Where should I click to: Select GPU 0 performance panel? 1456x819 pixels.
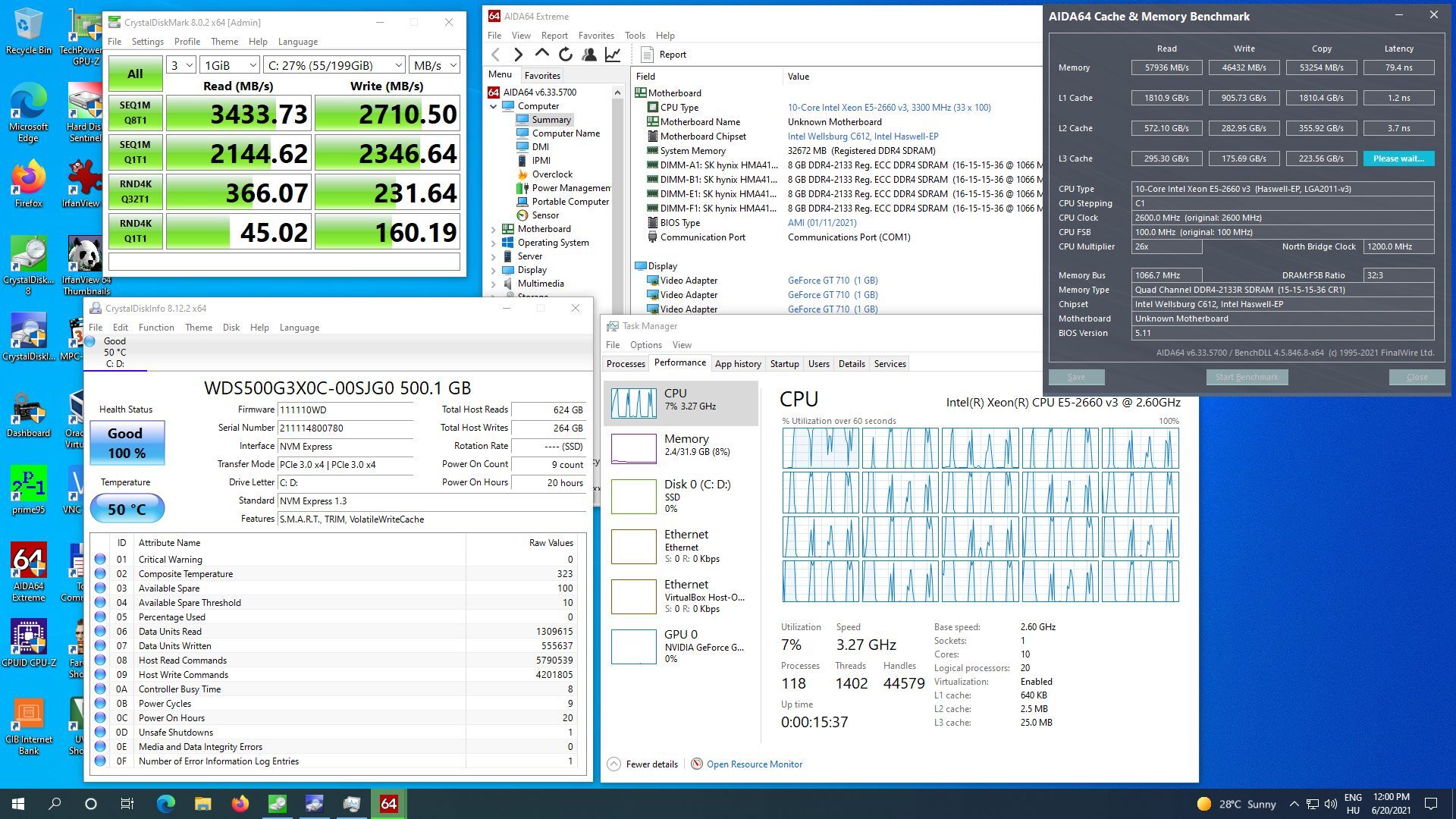tap(681, 646)
